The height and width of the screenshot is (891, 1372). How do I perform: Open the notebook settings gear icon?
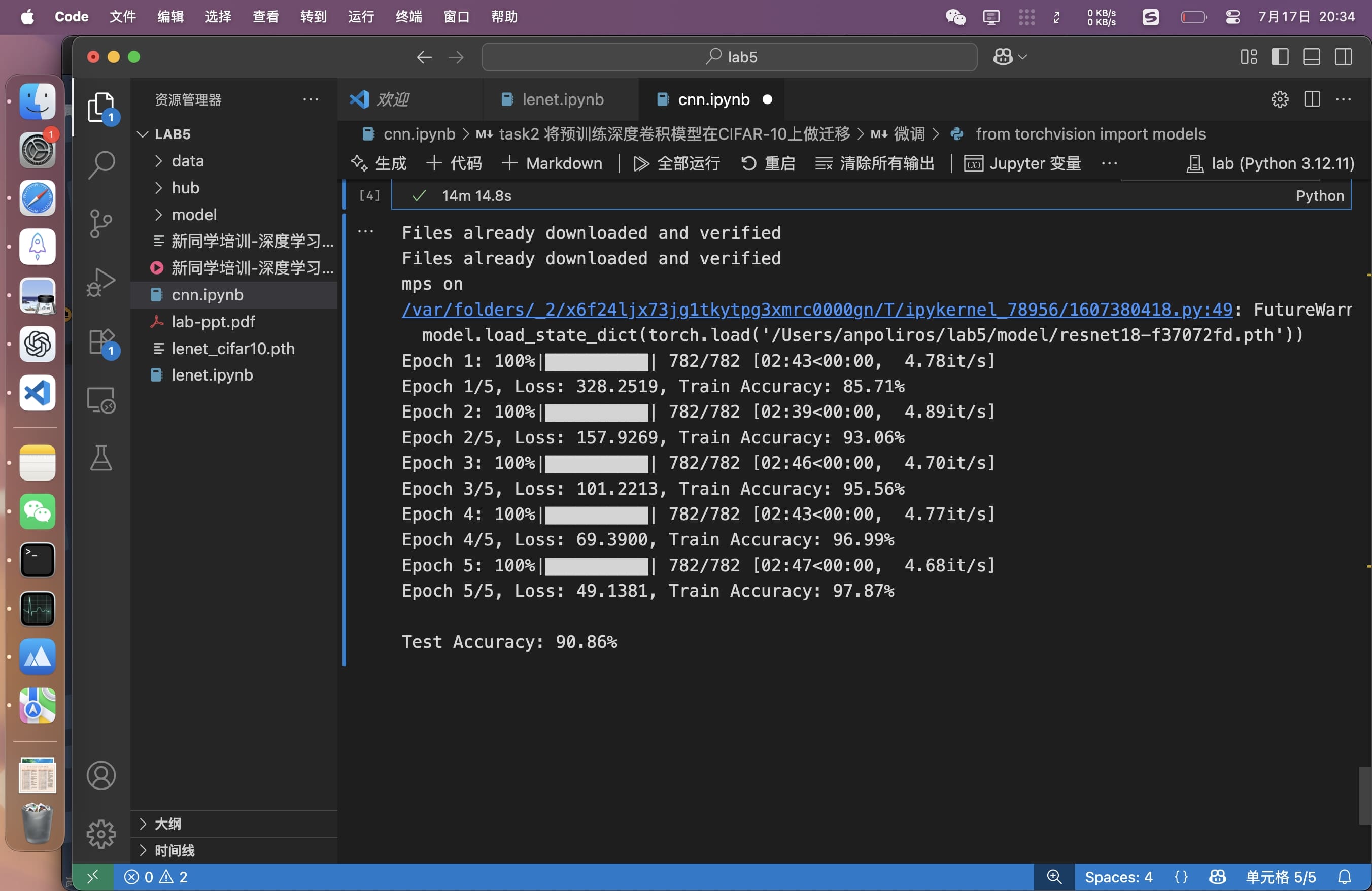pos(1279,99)
